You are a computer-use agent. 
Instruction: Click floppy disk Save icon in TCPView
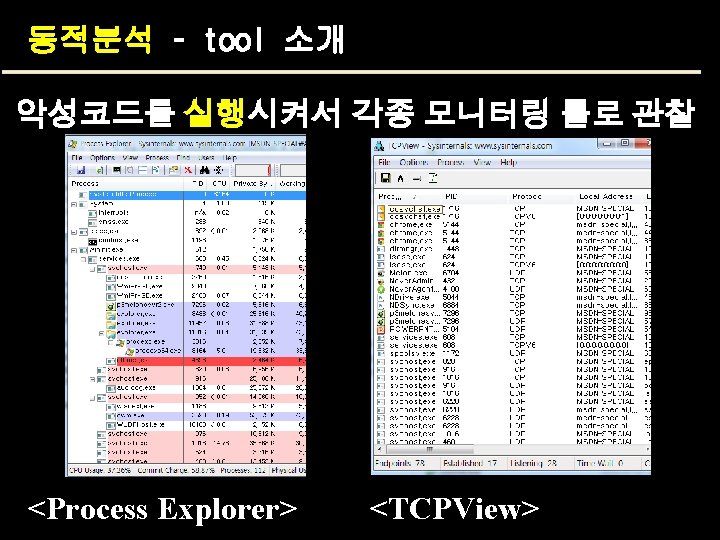pos(386,178)
